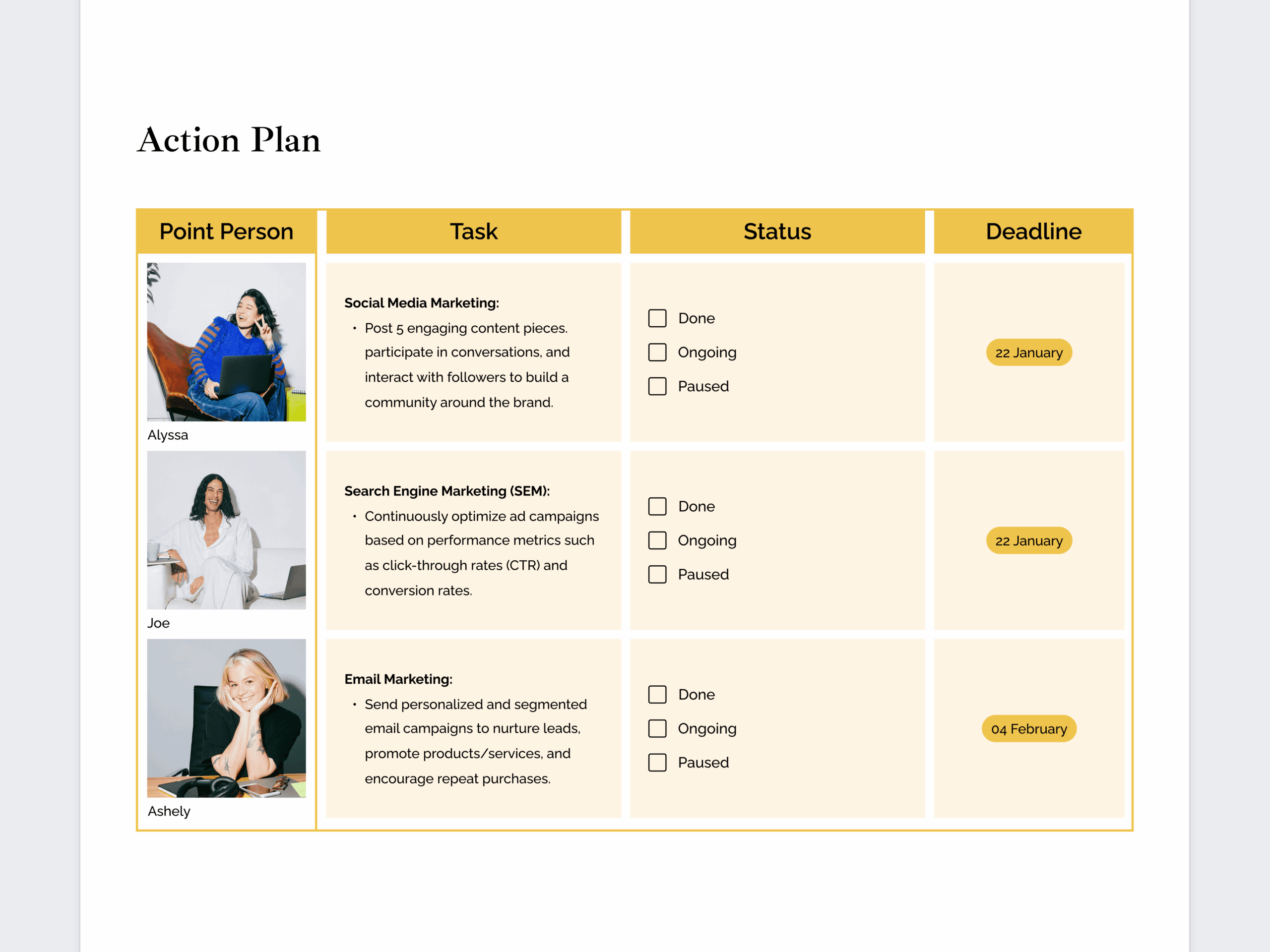Mark Email Marketing task as Paused
This screenshot has height=952, width=1270.
(x=657, y=763)
